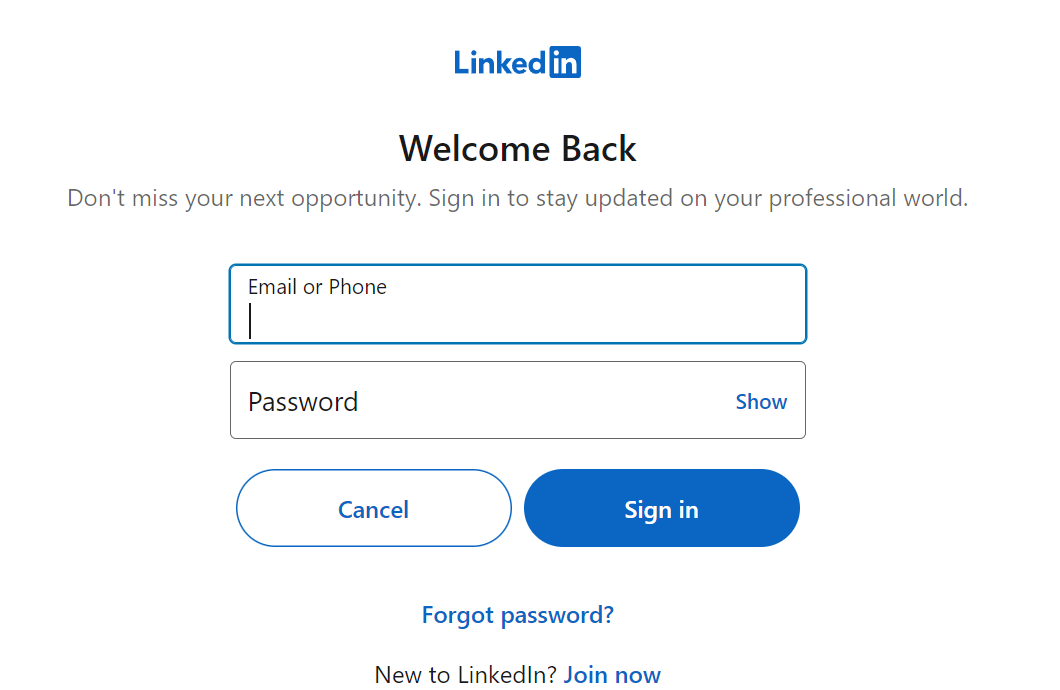
Task: Click the "New to LinkedIn?" text
Action: click(x=466, y=674)
